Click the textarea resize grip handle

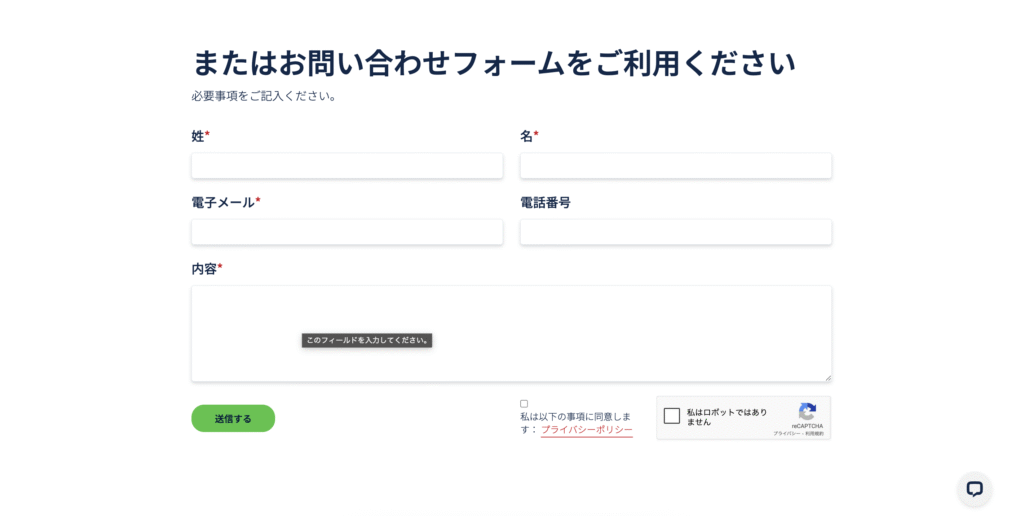827,377
